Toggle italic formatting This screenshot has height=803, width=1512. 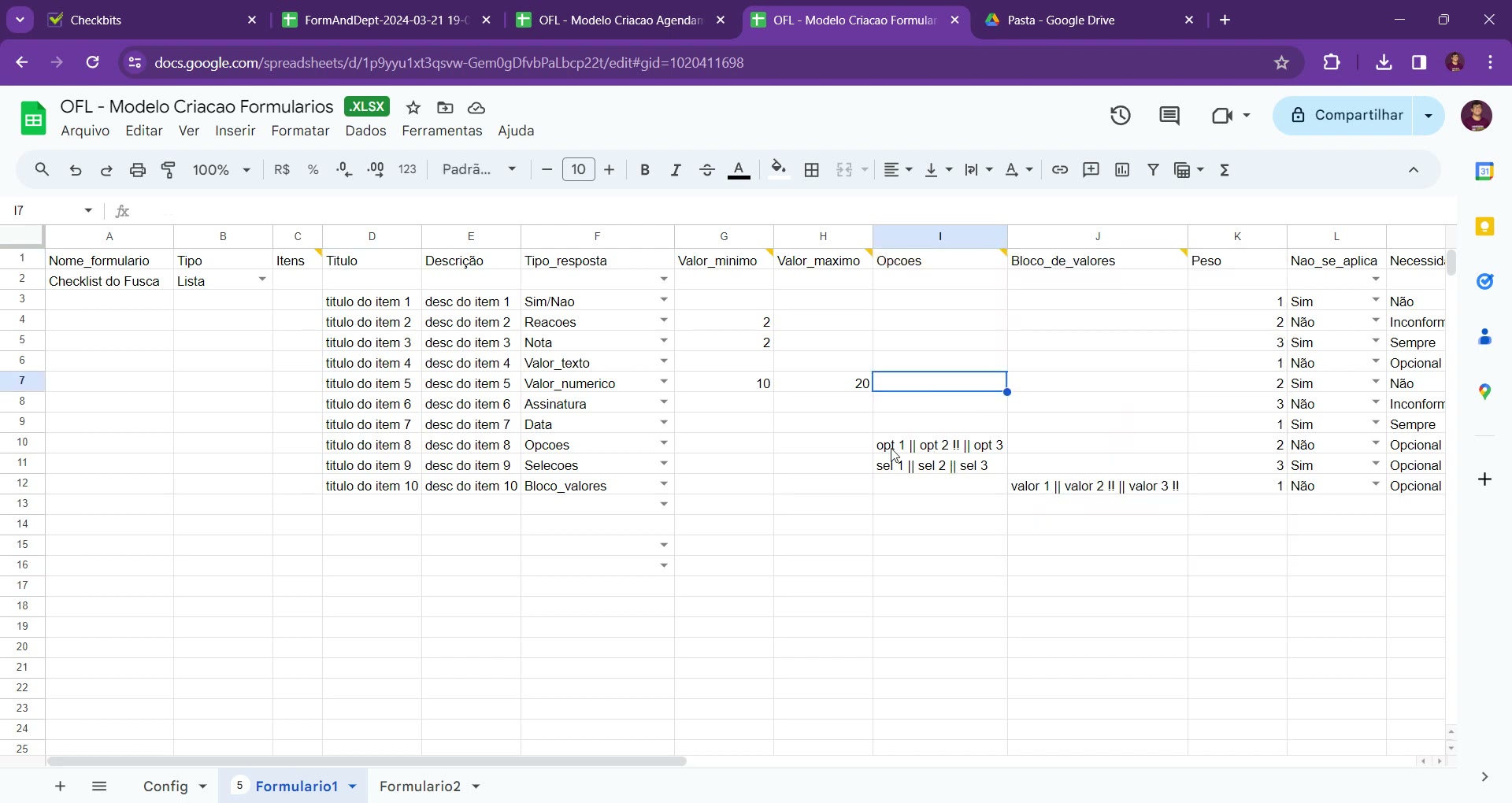[x=676, y=170]
